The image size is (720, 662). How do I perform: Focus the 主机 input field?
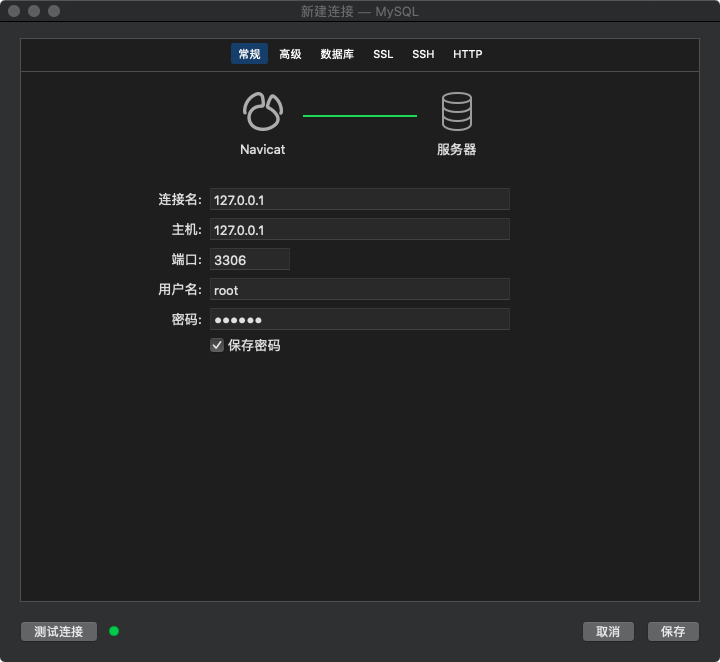point(360,229)
